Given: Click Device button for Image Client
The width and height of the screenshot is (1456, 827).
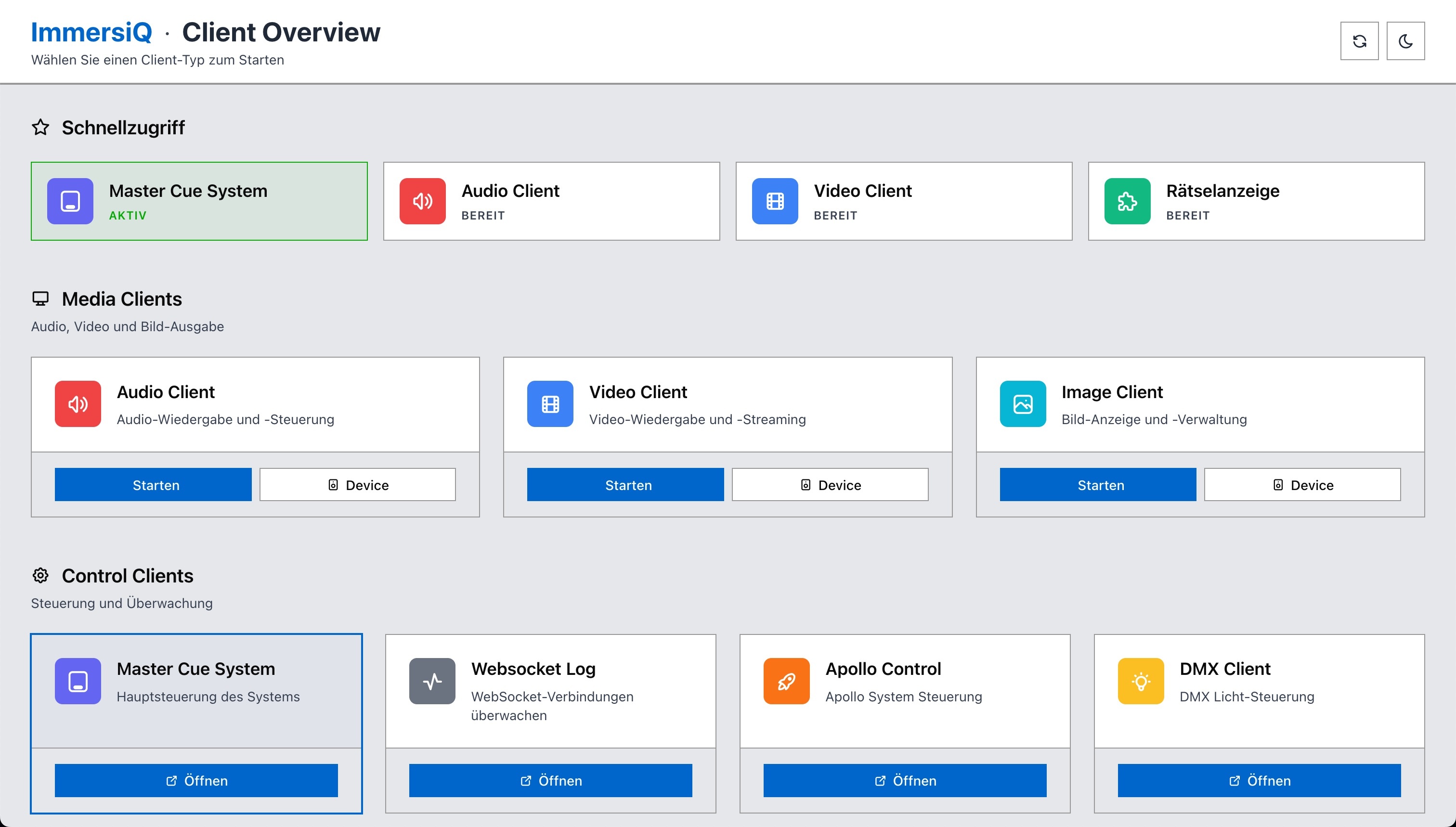Looking at the screenshot, I should [x=1301, y=484].
